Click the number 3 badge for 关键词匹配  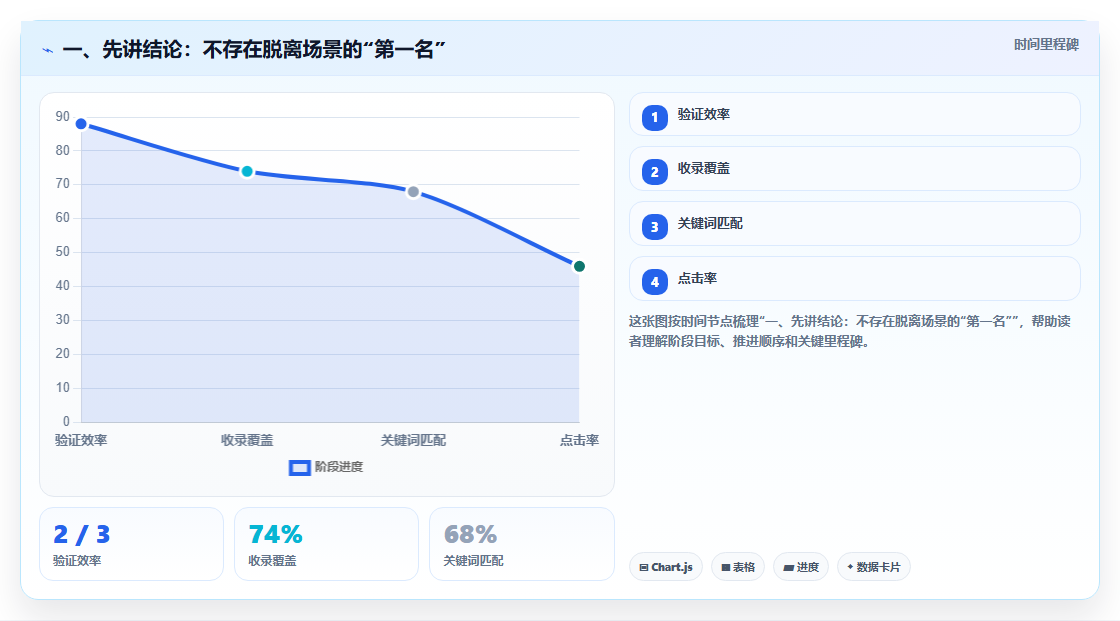(654, 227)
